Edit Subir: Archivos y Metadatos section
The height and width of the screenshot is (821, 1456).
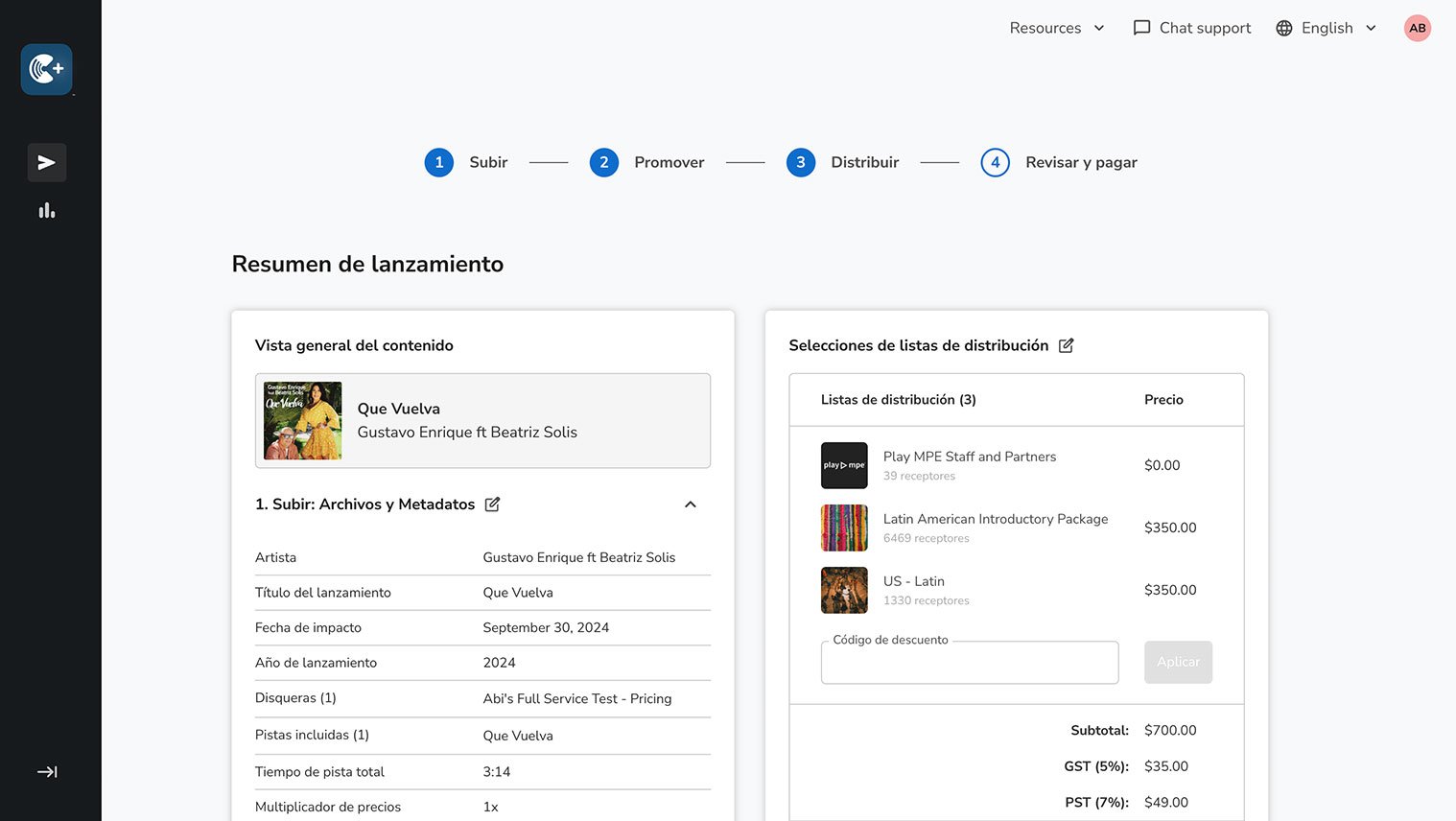[492, 504]
